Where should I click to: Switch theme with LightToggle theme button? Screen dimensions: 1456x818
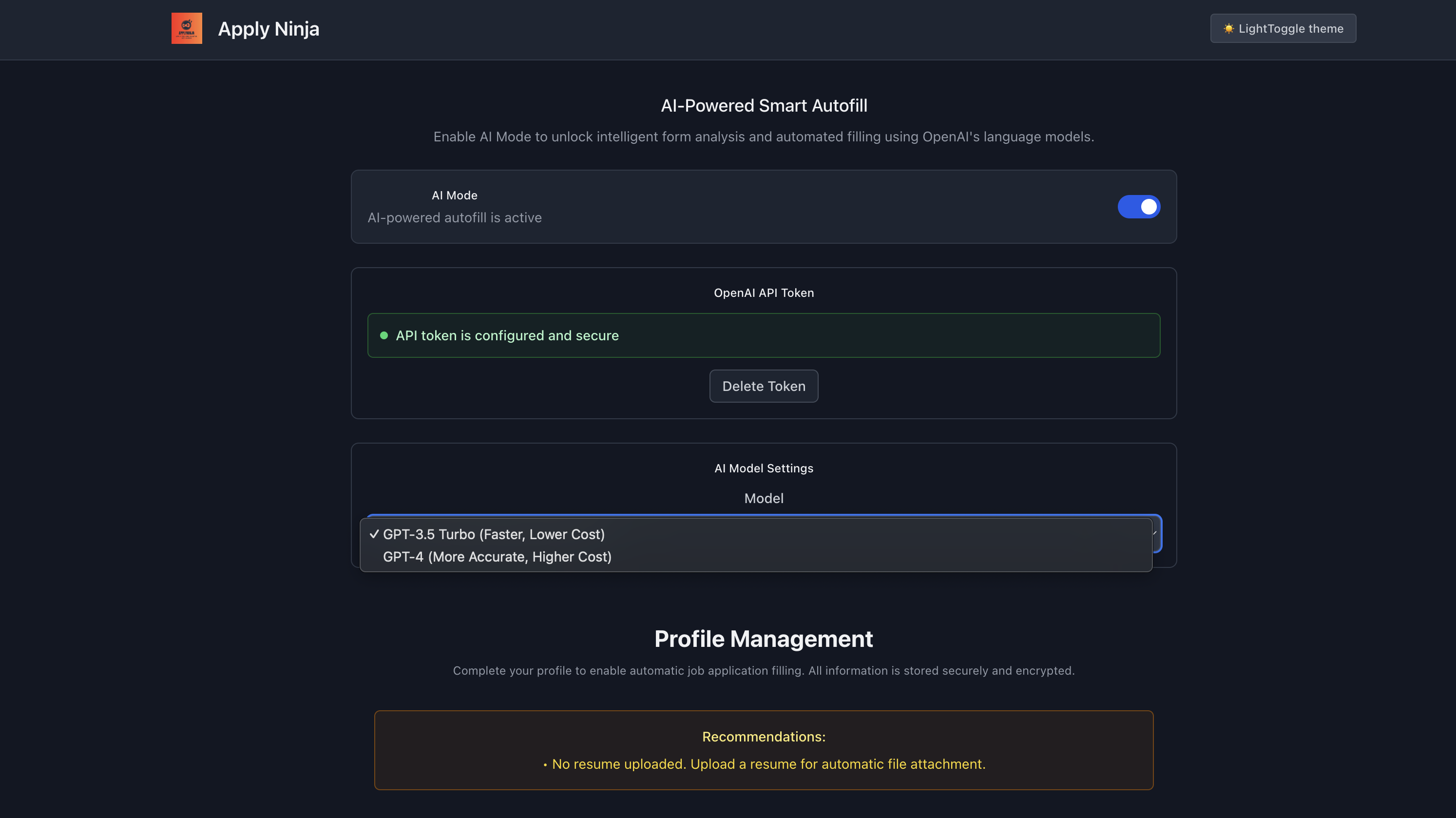click(x=1283, y=28)
